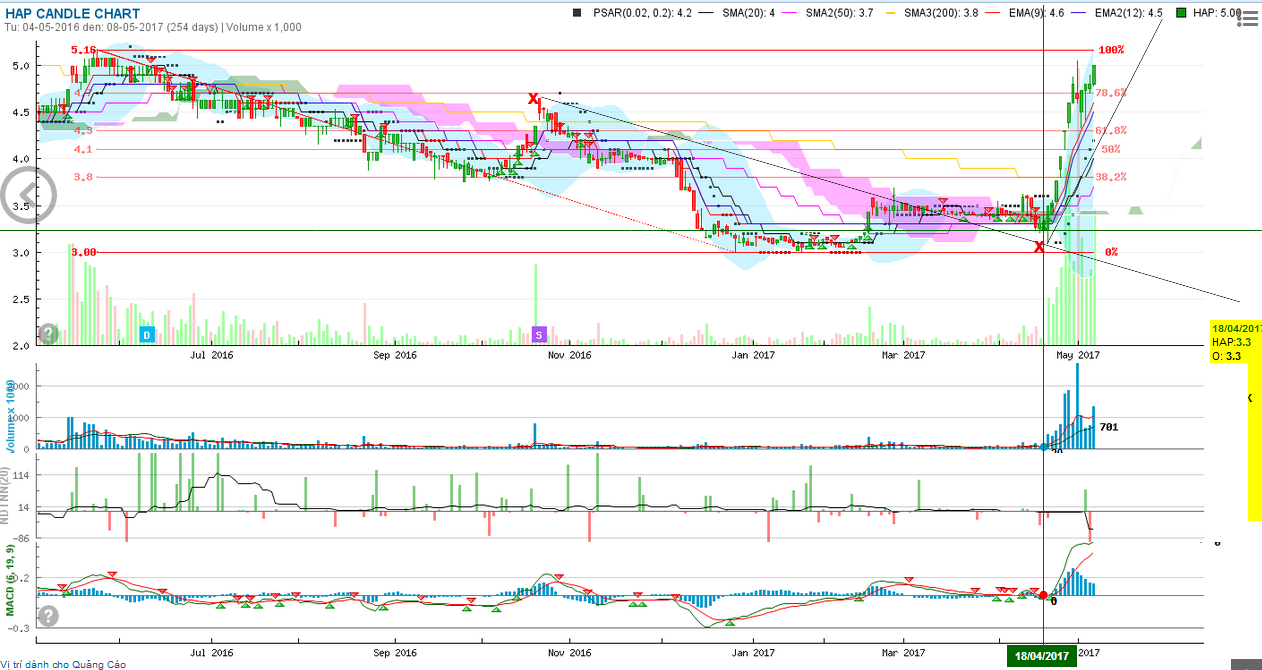Click the Fibonacci 100% label
Image resolution: width=1262 pixels, height=670 pixels.
coord(1111,49)
